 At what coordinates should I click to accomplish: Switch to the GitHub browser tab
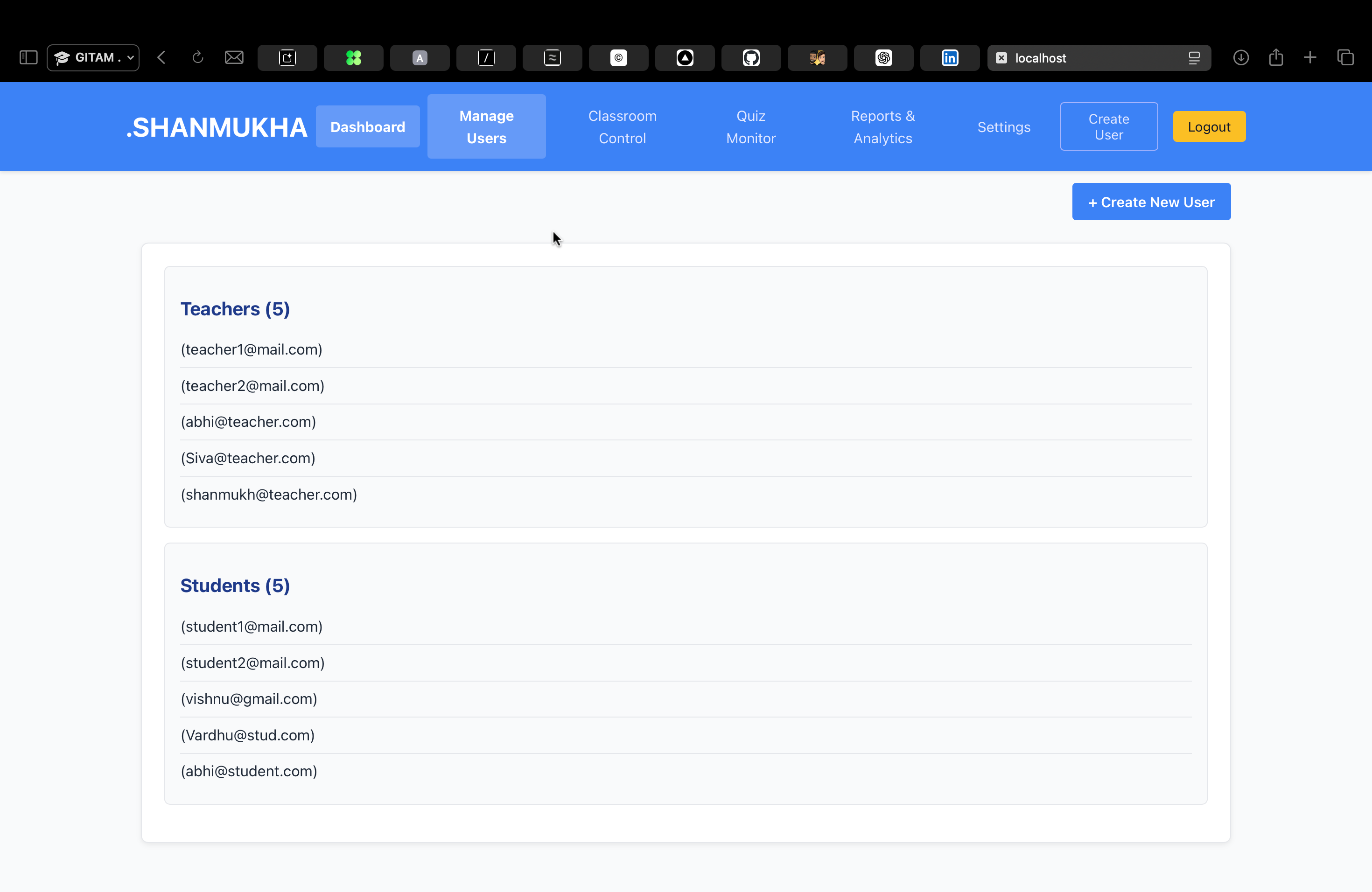coord(750,58)
